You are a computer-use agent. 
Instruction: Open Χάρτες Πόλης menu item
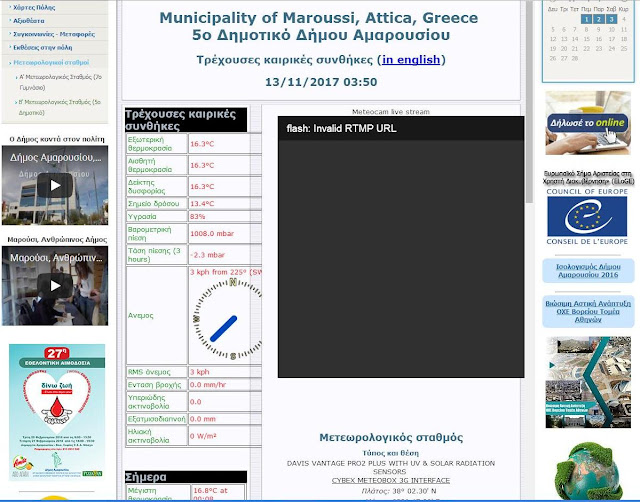[34, 7]
